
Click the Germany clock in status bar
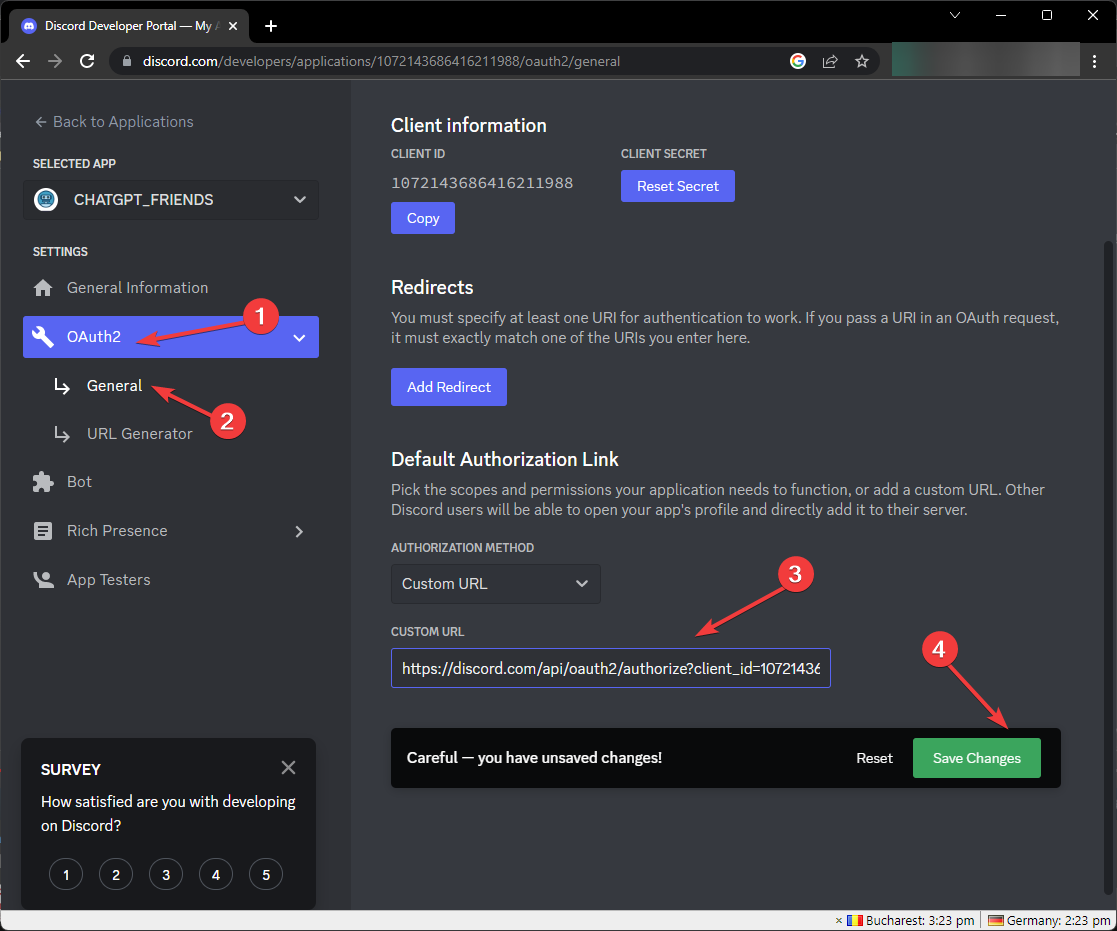[x=1049, y=920]
